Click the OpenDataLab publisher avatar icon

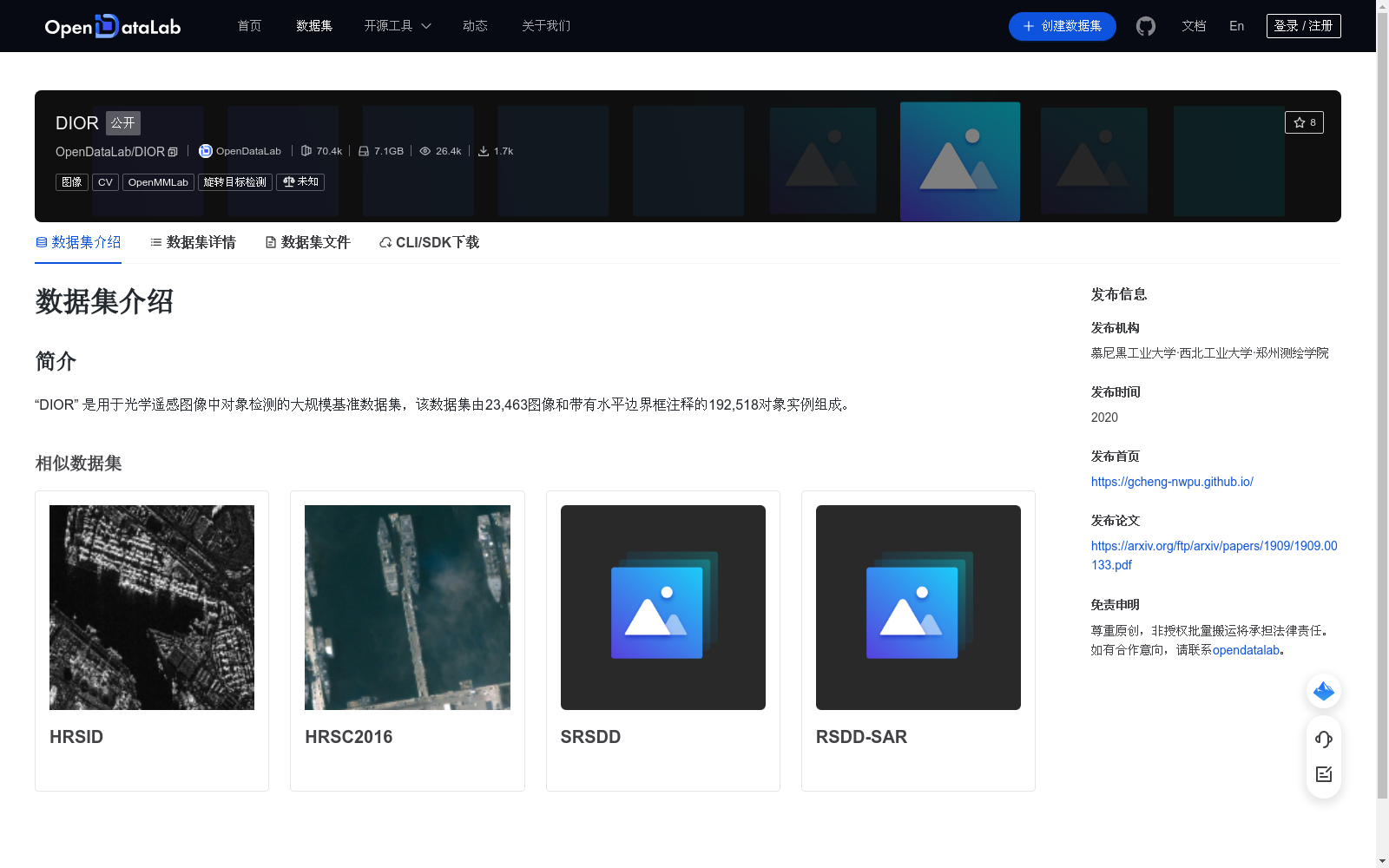pyautogui.click(x=206, y=151)
